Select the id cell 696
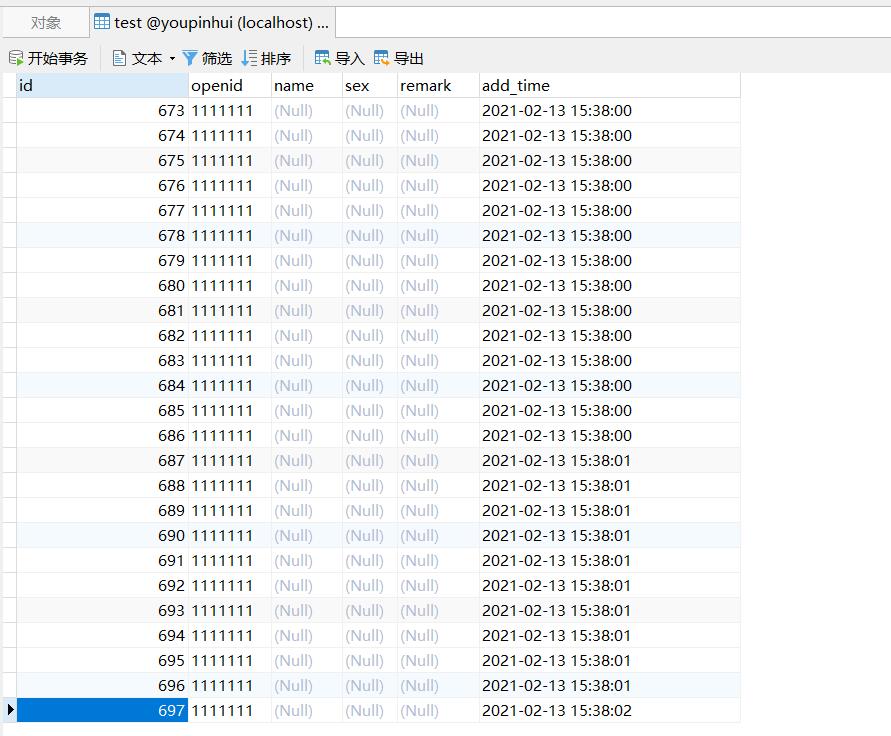This screenshot has width=891, height=736. point(102,685)
